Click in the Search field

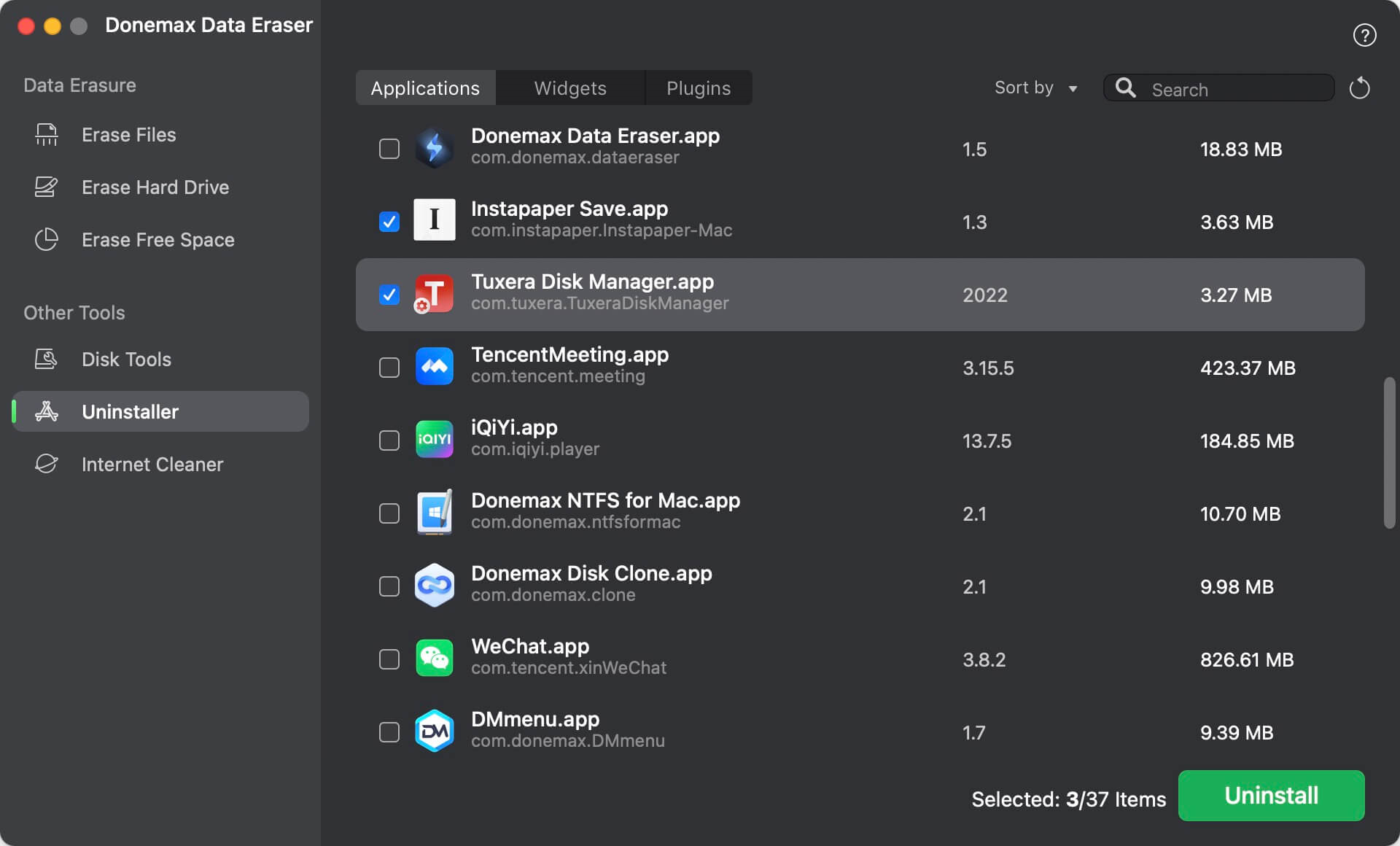[1219, 88]
